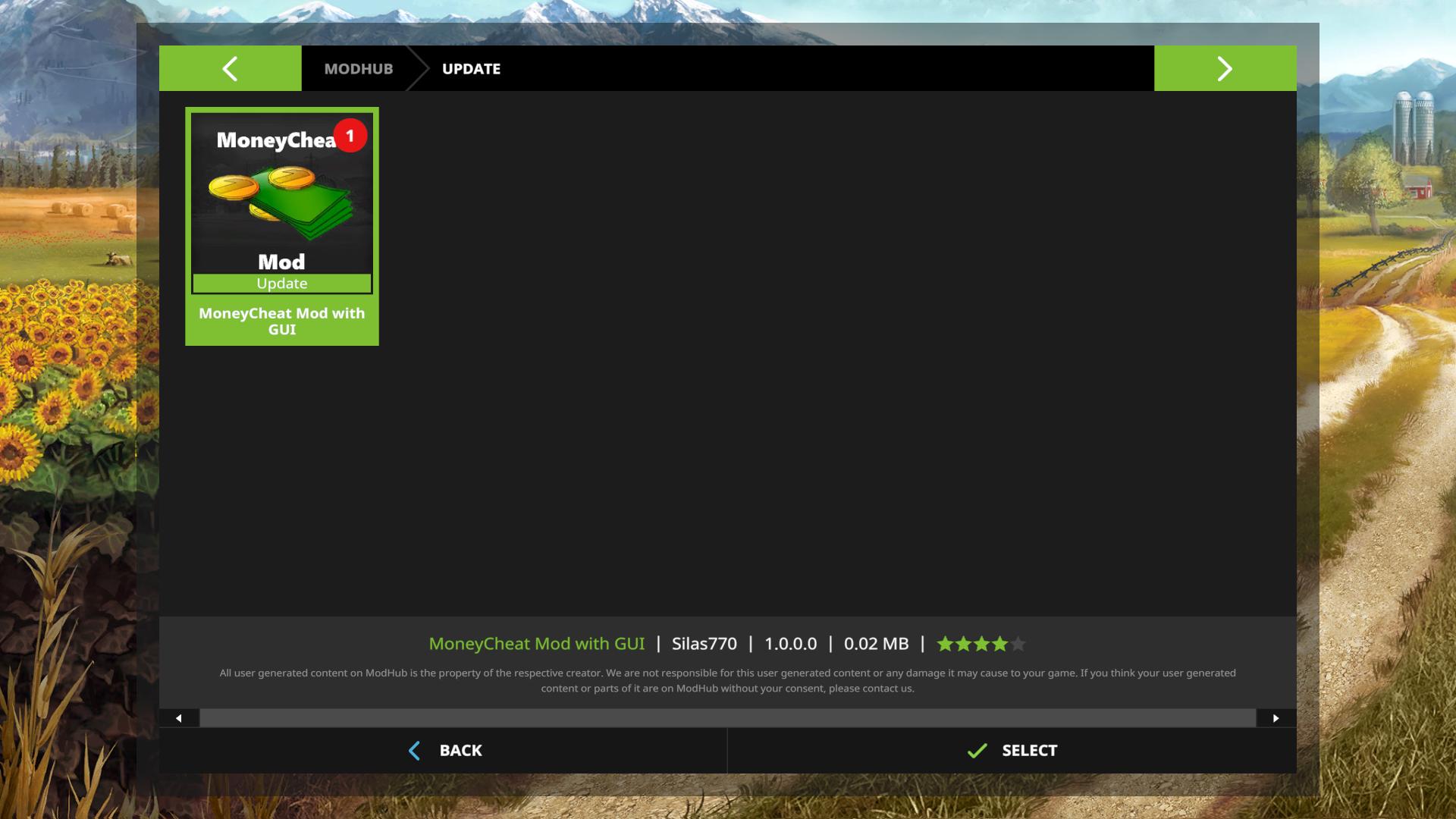Click the green Update label on mod tile
The image size is (1456, 819).
(281, 284)
